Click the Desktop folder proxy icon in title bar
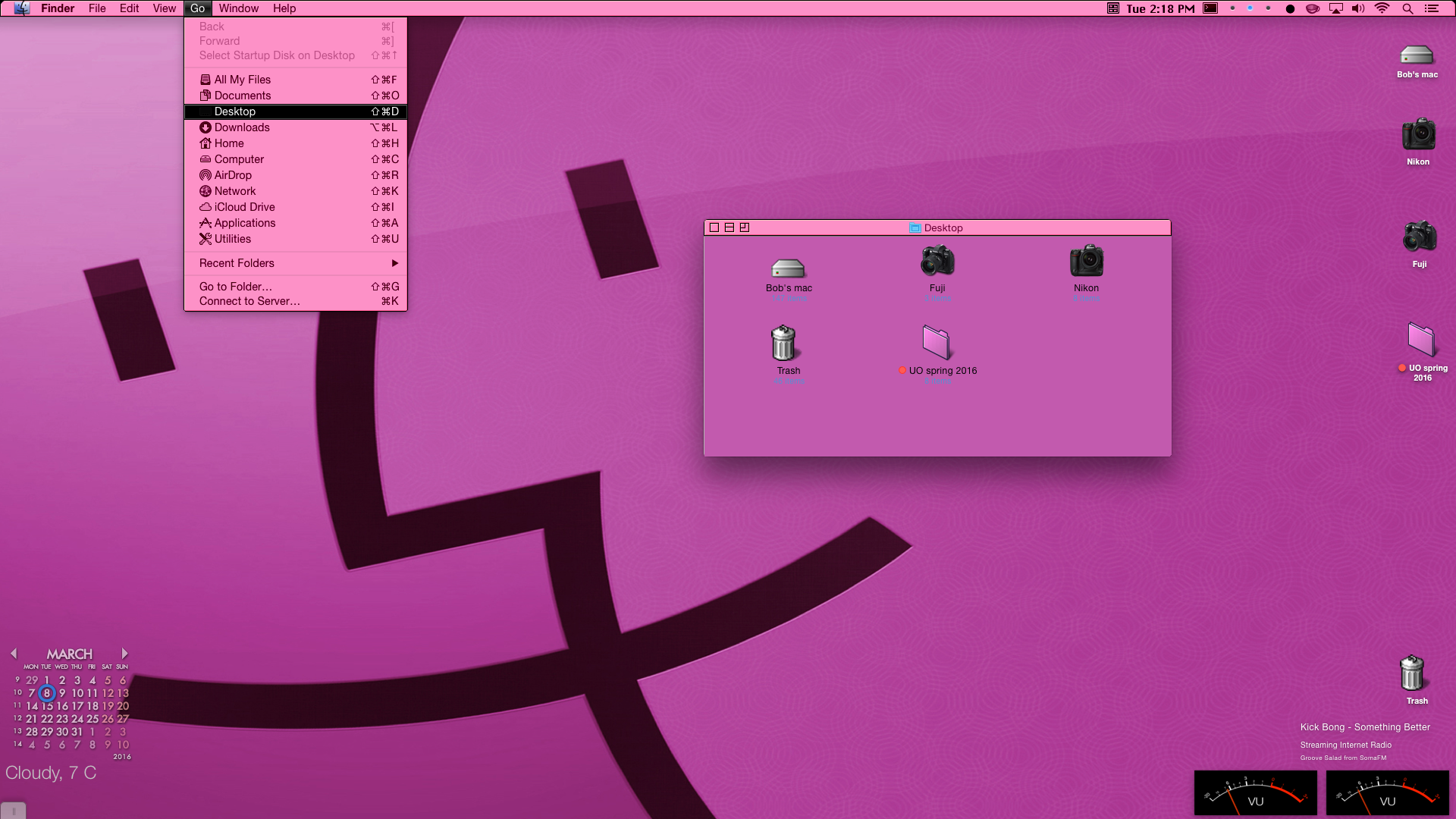This screenshot has width=1456, height=819. (915, 228)
